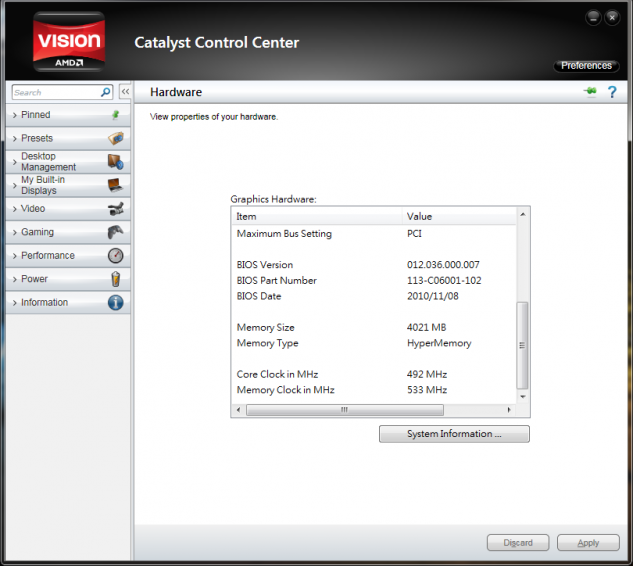
Task: Expand the Desktop Management chevron
Action: [15, 162]
